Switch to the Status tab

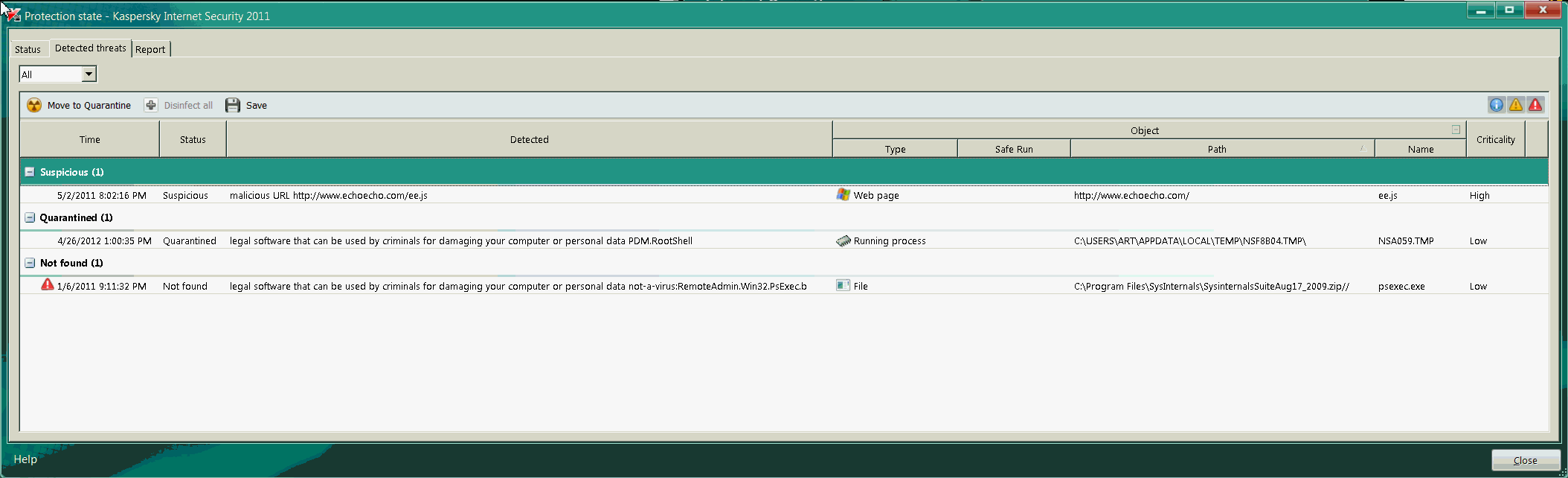28,49
